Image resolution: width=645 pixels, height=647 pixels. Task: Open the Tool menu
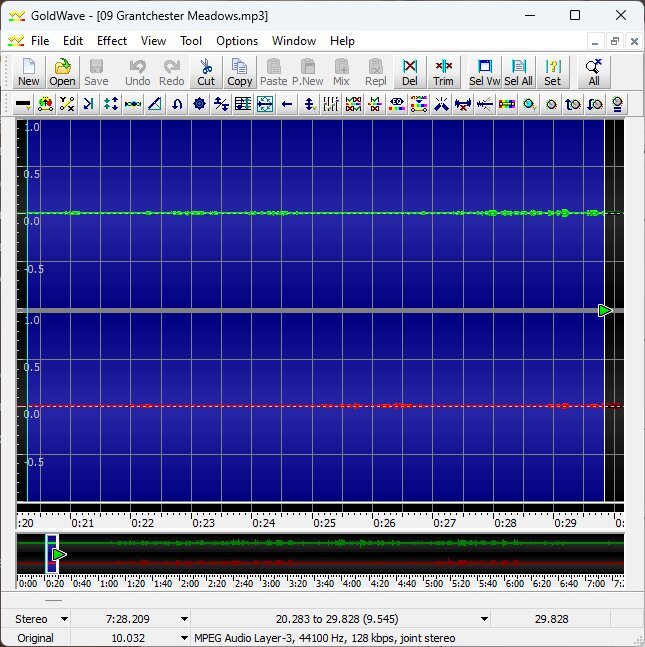[x=191, y=41]
